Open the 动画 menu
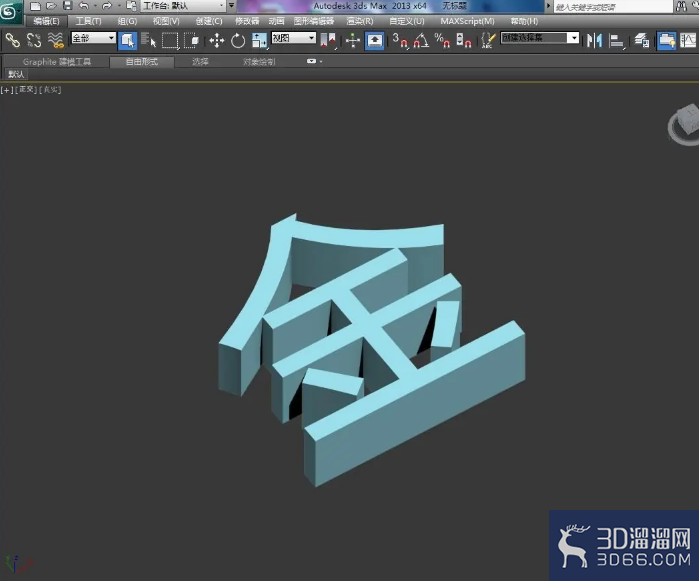This screenshot has width=699, height=581. [276, 21]
